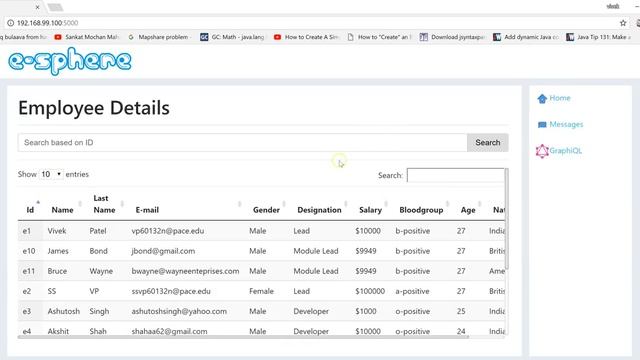Open the Show entries dropdown
The height and width of the screenshot is (360, 640).
pyautogui.click(x=51, y=175)
